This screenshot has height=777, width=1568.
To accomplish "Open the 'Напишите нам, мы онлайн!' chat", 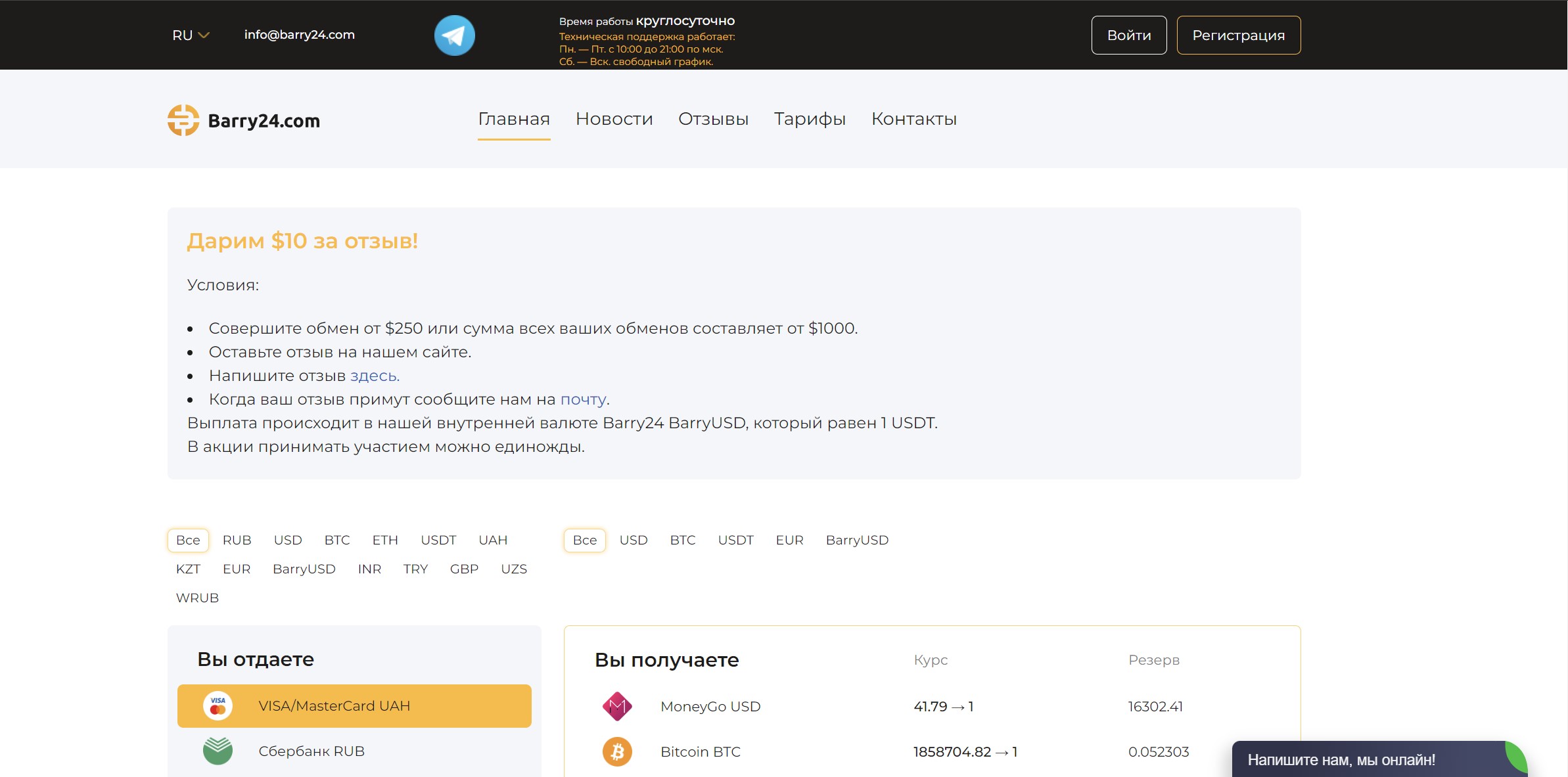I will click(x=1379, y=759).
